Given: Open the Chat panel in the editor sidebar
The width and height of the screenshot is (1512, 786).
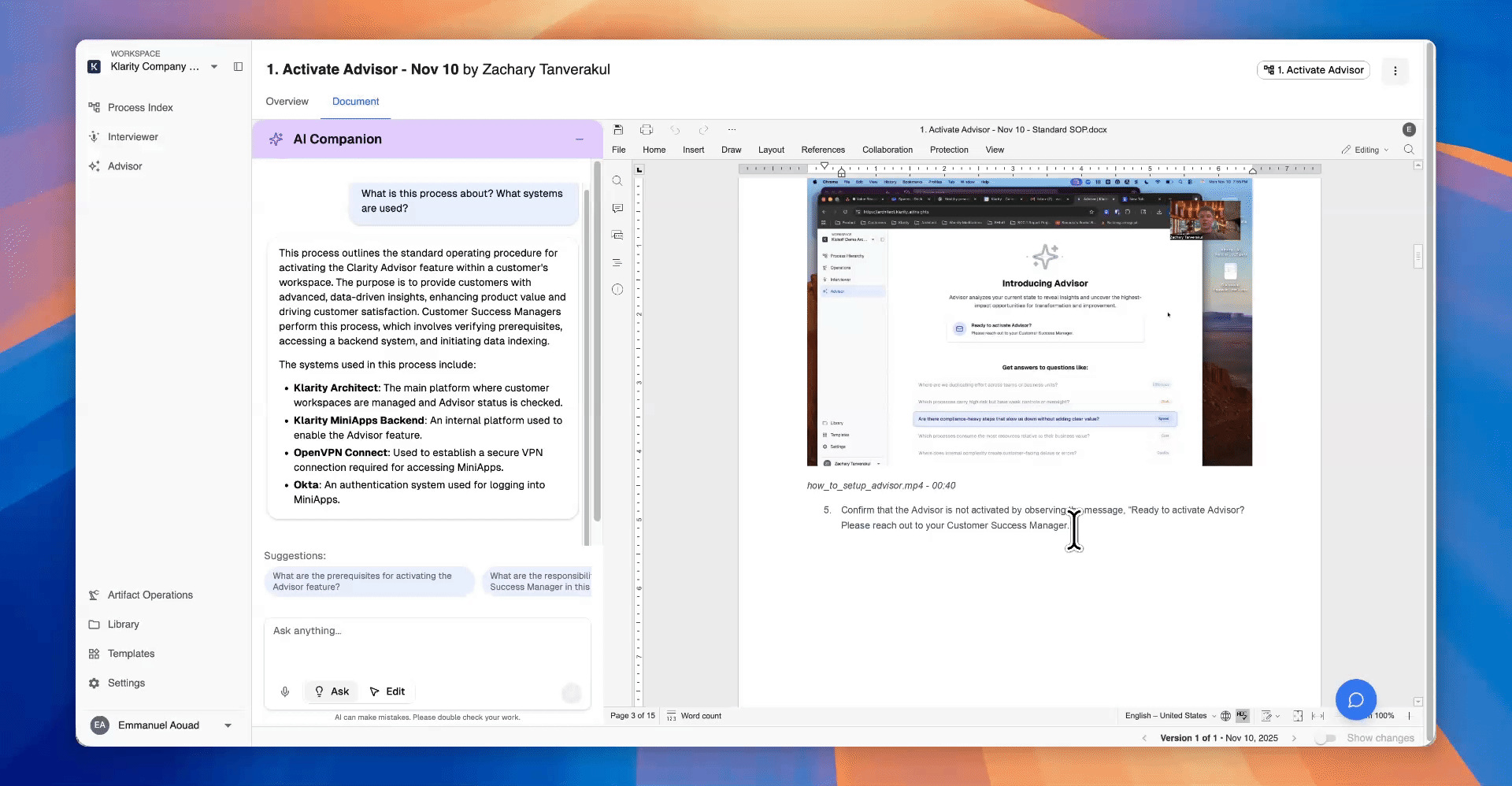Looking at the screenshot, I should pos(617,235).
